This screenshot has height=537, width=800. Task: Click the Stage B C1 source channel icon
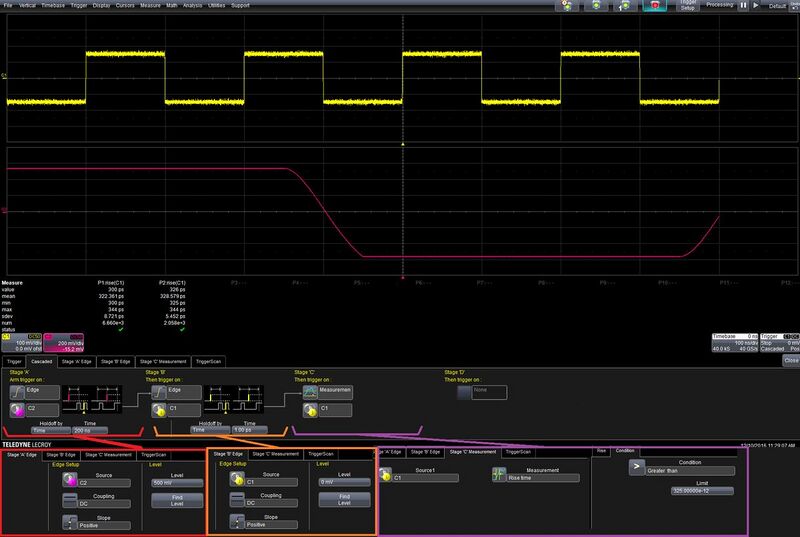coord(159,410)
